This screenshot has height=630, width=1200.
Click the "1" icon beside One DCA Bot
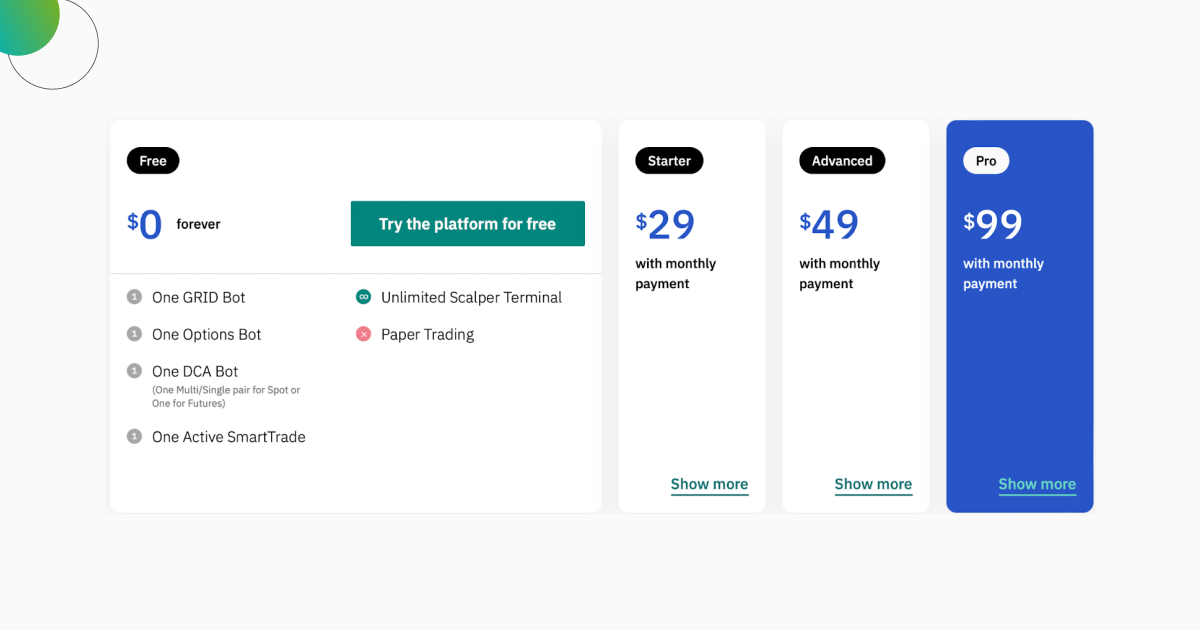tap(134, 371)
